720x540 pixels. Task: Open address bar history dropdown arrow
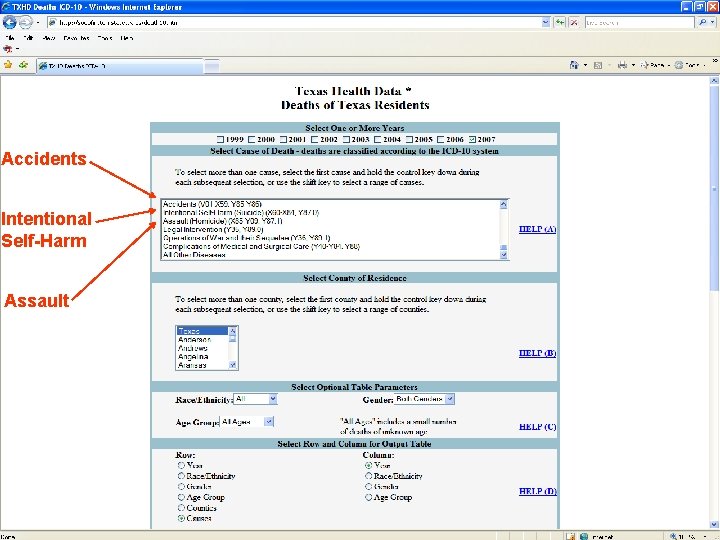click(x=546, y=22)
